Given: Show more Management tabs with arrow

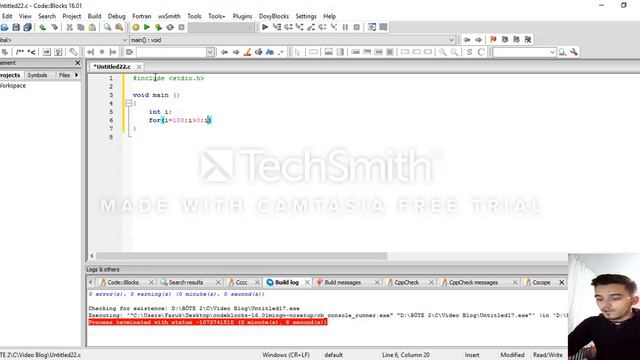Looking at the screenshot, I should pos(76,75).
